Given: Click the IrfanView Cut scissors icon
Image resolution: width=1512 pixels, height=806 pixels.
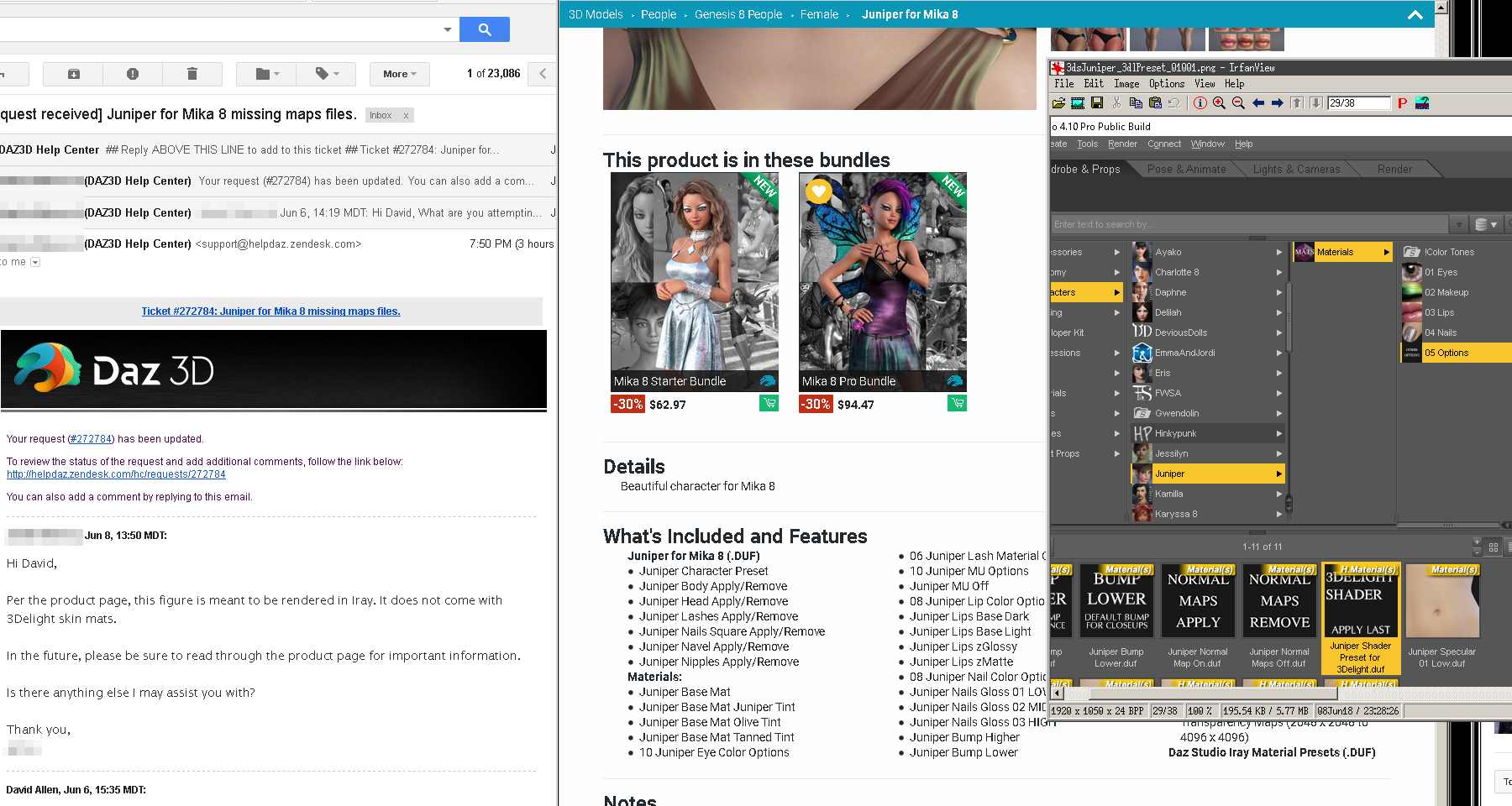Looking at the screenshot, I should pos(1116,103).
